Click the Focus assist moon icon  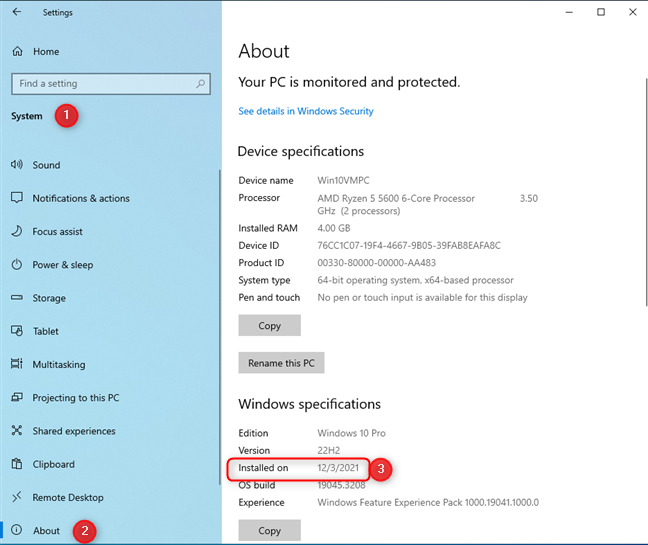(x=17, y=231)
